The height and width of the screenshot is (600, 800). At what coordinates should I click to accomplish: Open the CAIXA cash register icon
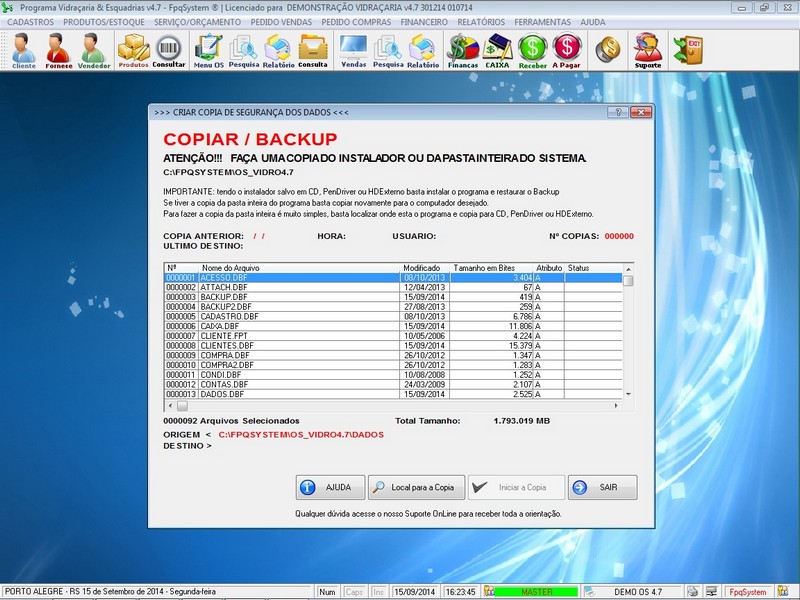coord(497,49)
